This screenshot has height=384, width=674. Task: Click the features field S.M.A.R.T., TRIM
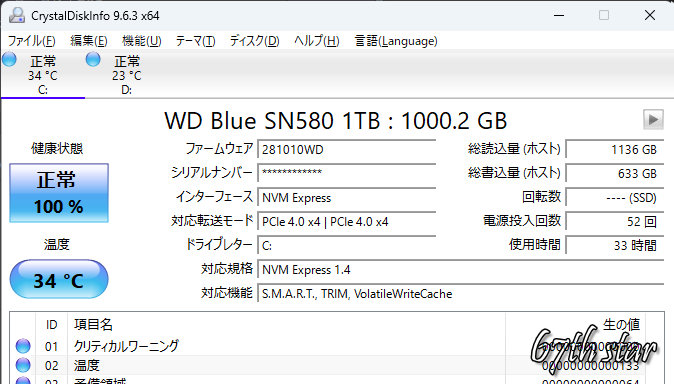(x=461, y=294)
